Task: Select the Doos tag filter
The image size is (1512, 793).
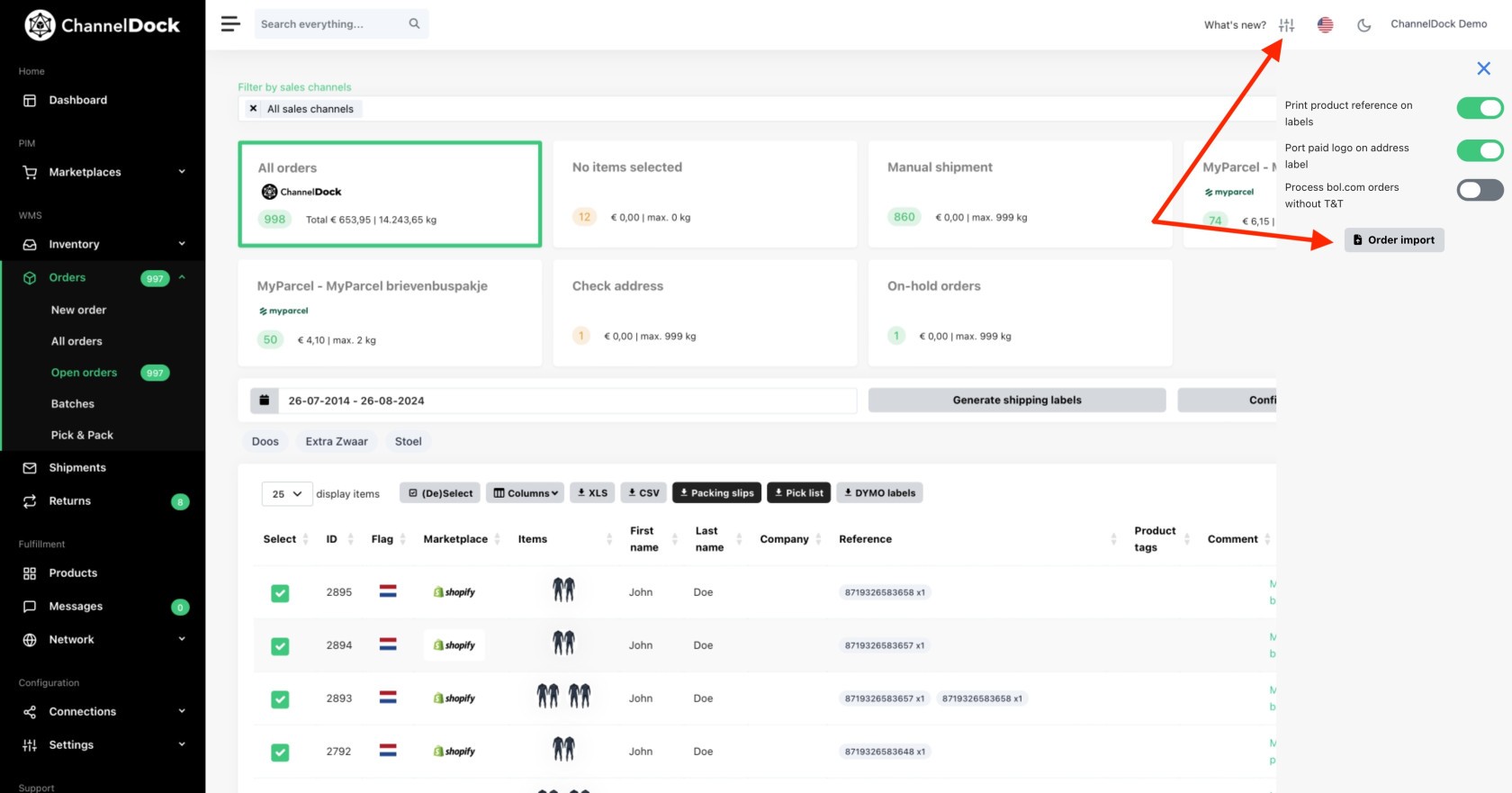Action: click(265, 441)
